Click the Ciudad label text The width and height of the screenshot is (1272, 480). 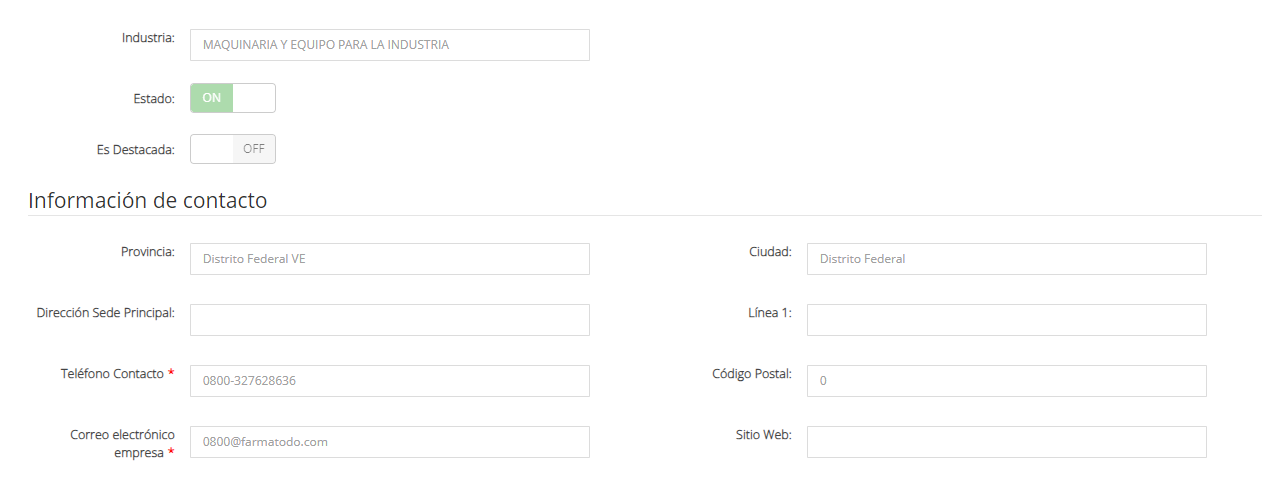(770, 252)
